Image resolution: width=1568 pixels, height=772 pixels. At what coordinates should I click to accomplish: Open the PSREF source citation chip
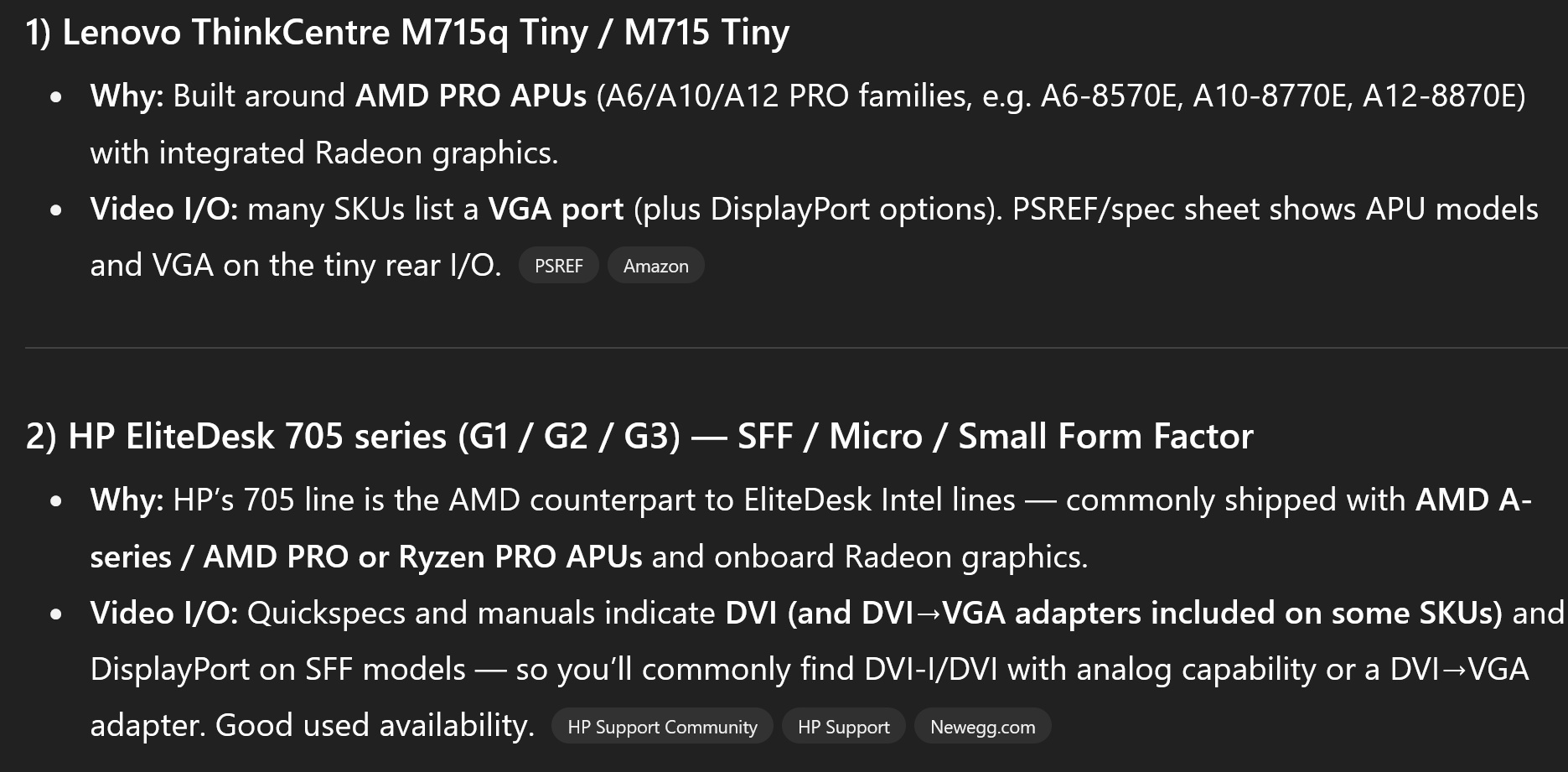pyautogui.click(x=558, y=266)
